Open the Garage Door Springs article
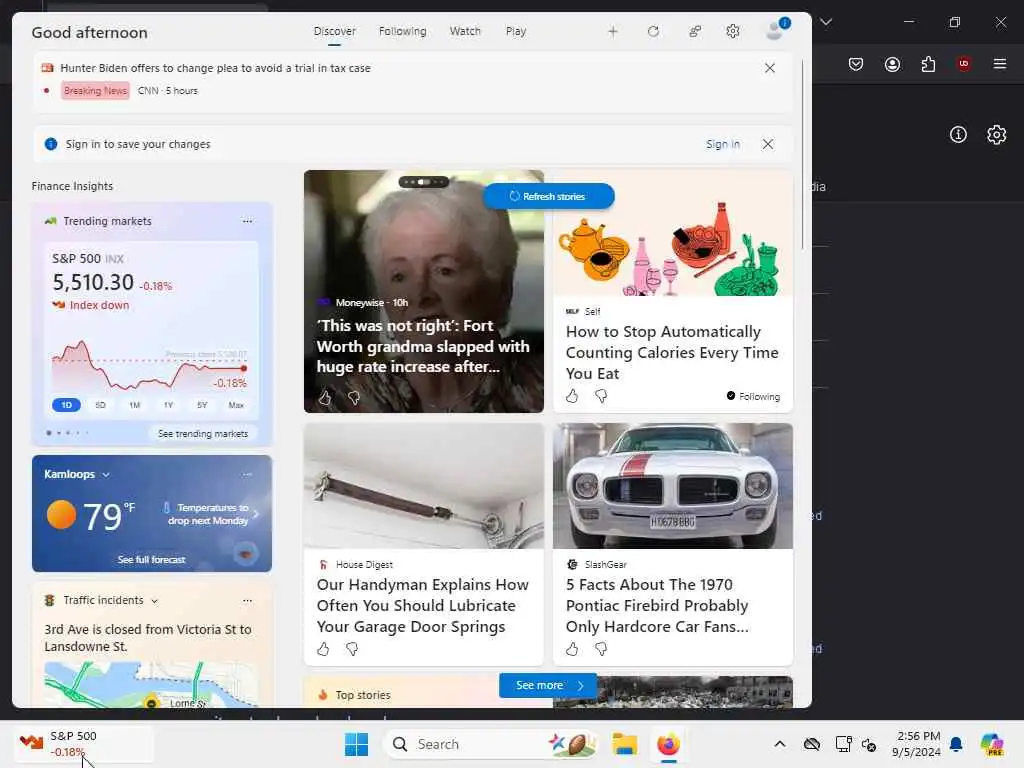This screenshot has height=768, width=1024. tap(423, 605)
